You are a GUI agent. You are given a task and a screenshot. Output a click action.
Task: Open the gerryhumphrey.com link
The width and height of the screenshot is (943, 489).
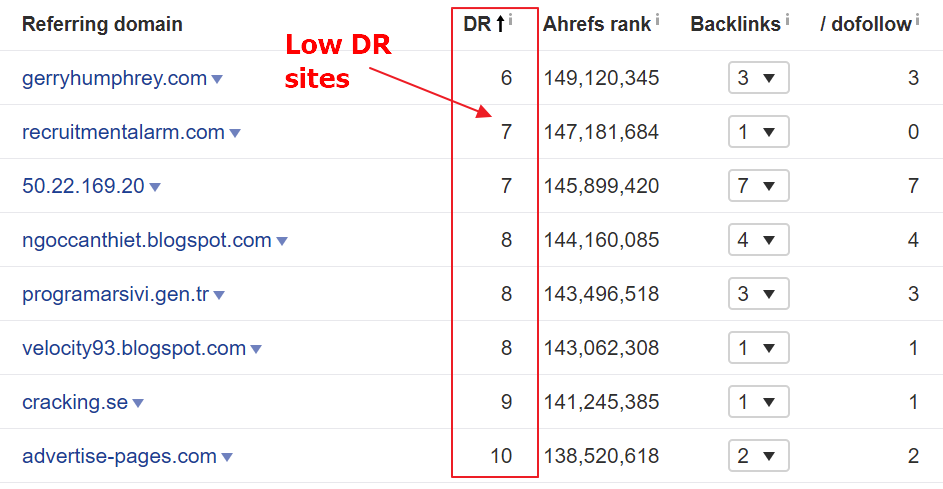(x=114, y=78)
